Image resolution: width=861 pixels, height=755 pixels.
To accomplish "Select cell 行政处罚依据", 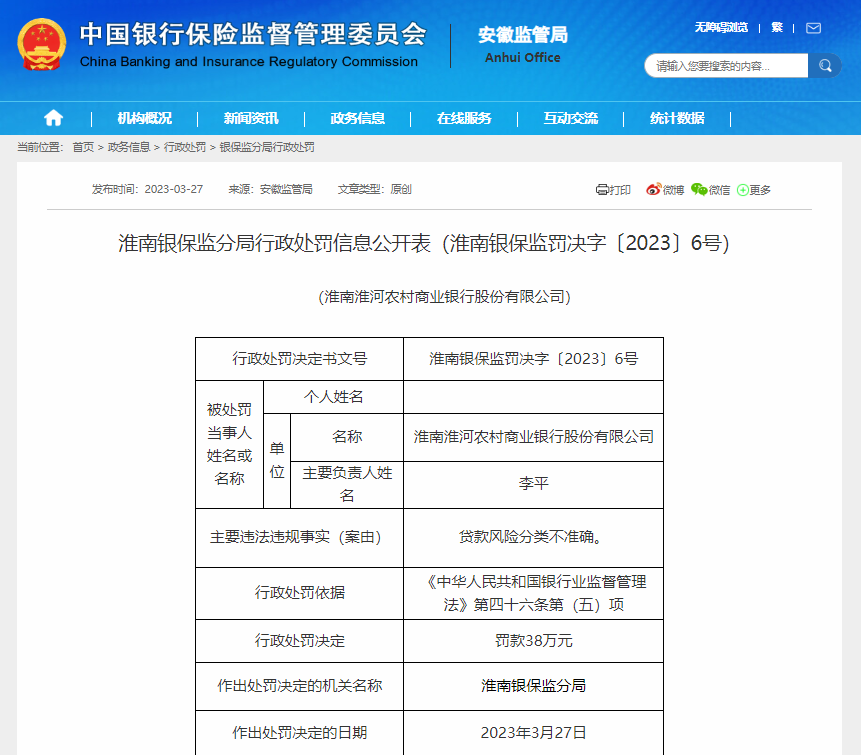I will [299, 593].
